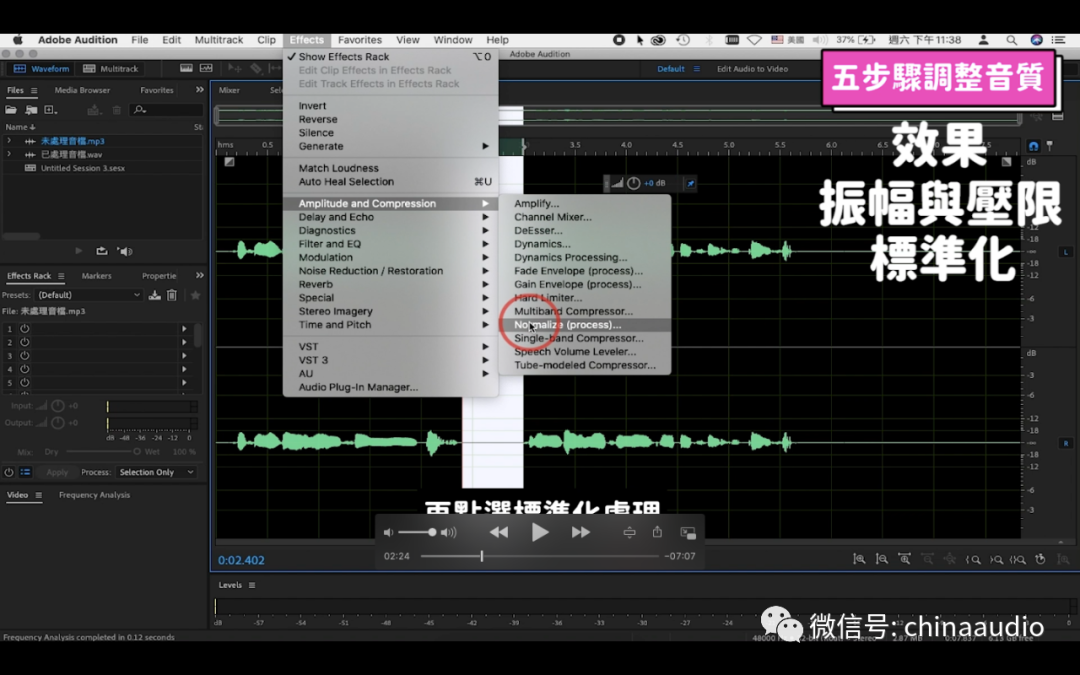Expand Delay and Echo submenu
This screenshot has height=675, width=1080.
click(x=391, y=217)
